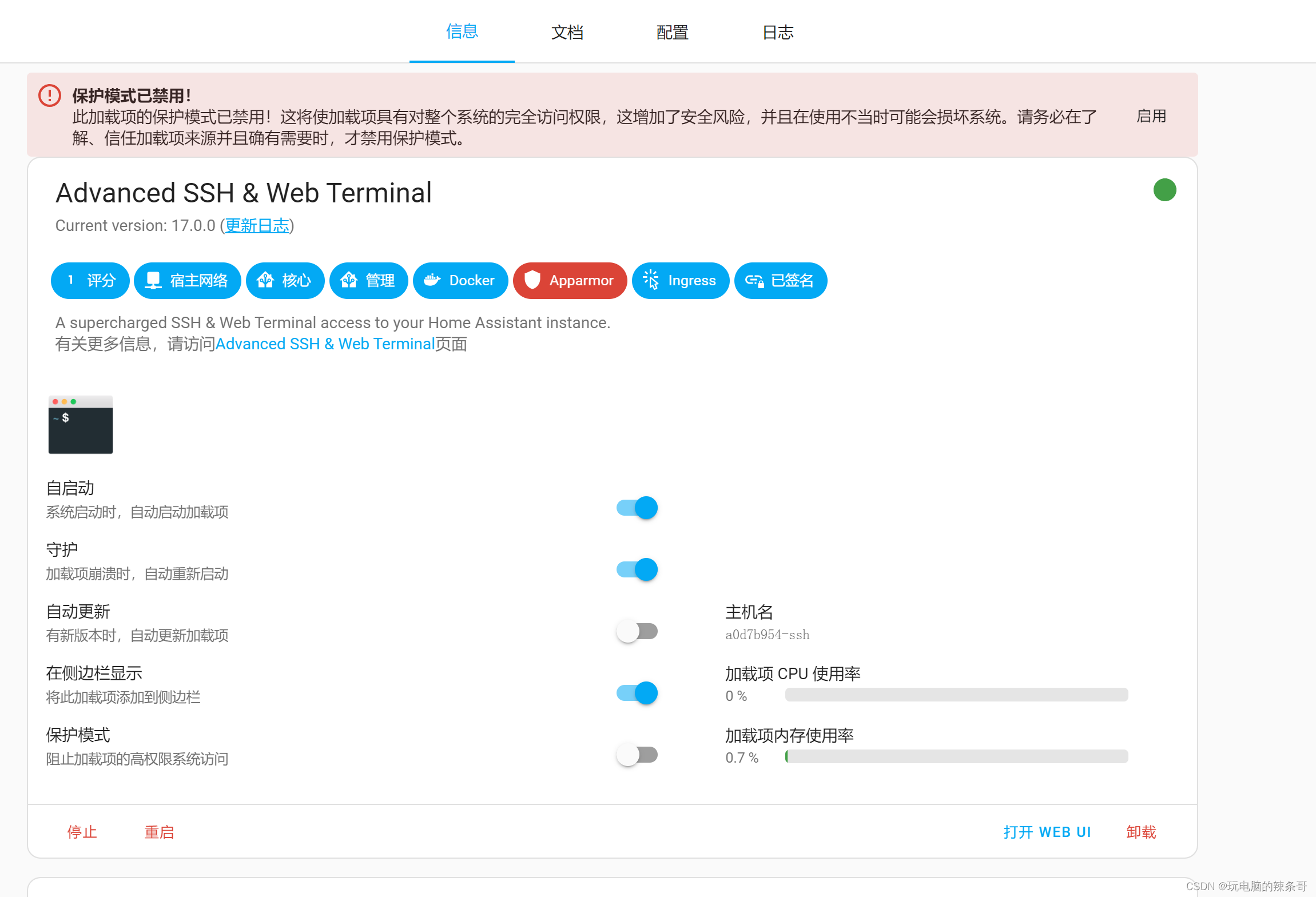This screenshot has height=897, width=1316.
Task: Click the 加载项内存使用率 progress bar
Action: tap(957, 756)
